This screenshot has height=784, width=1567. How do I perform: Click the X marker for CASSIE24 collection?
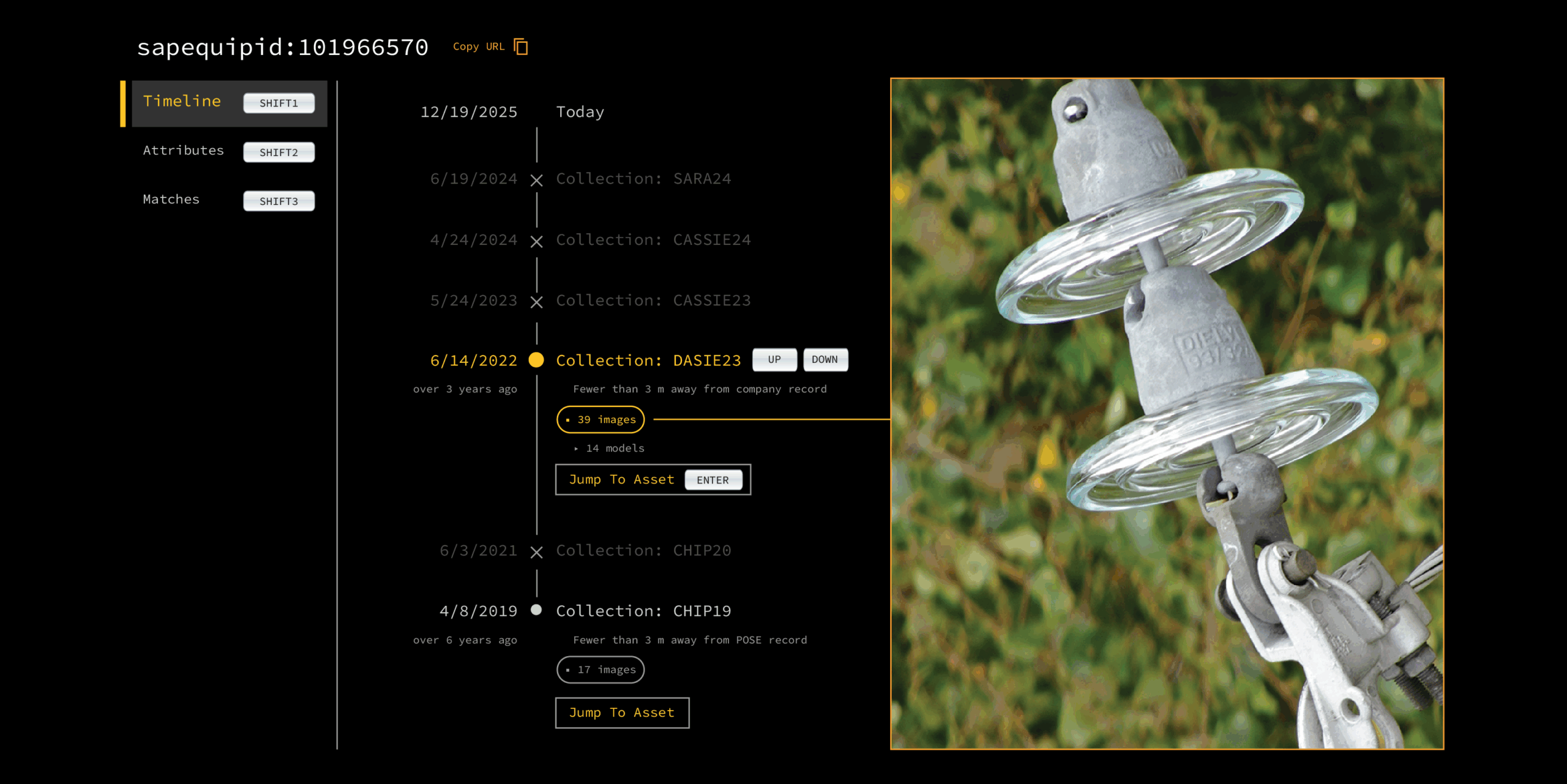coord(537,241)
